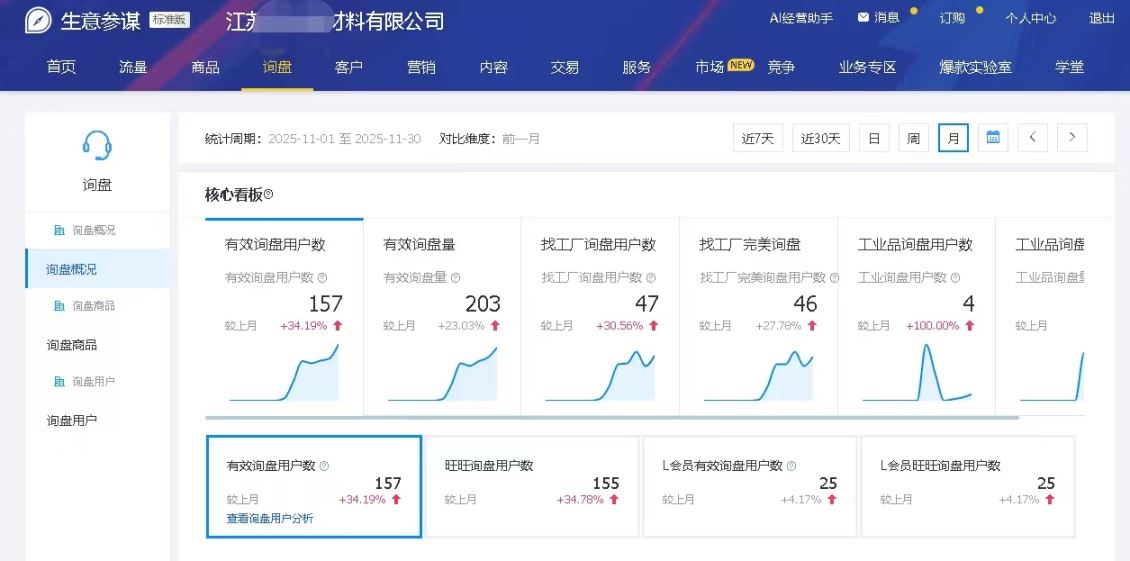The height and width of the screenshot is (561, 1130).
Task: Click help icon beside 有效询盘量 label
Action: [x=456, y=278]
